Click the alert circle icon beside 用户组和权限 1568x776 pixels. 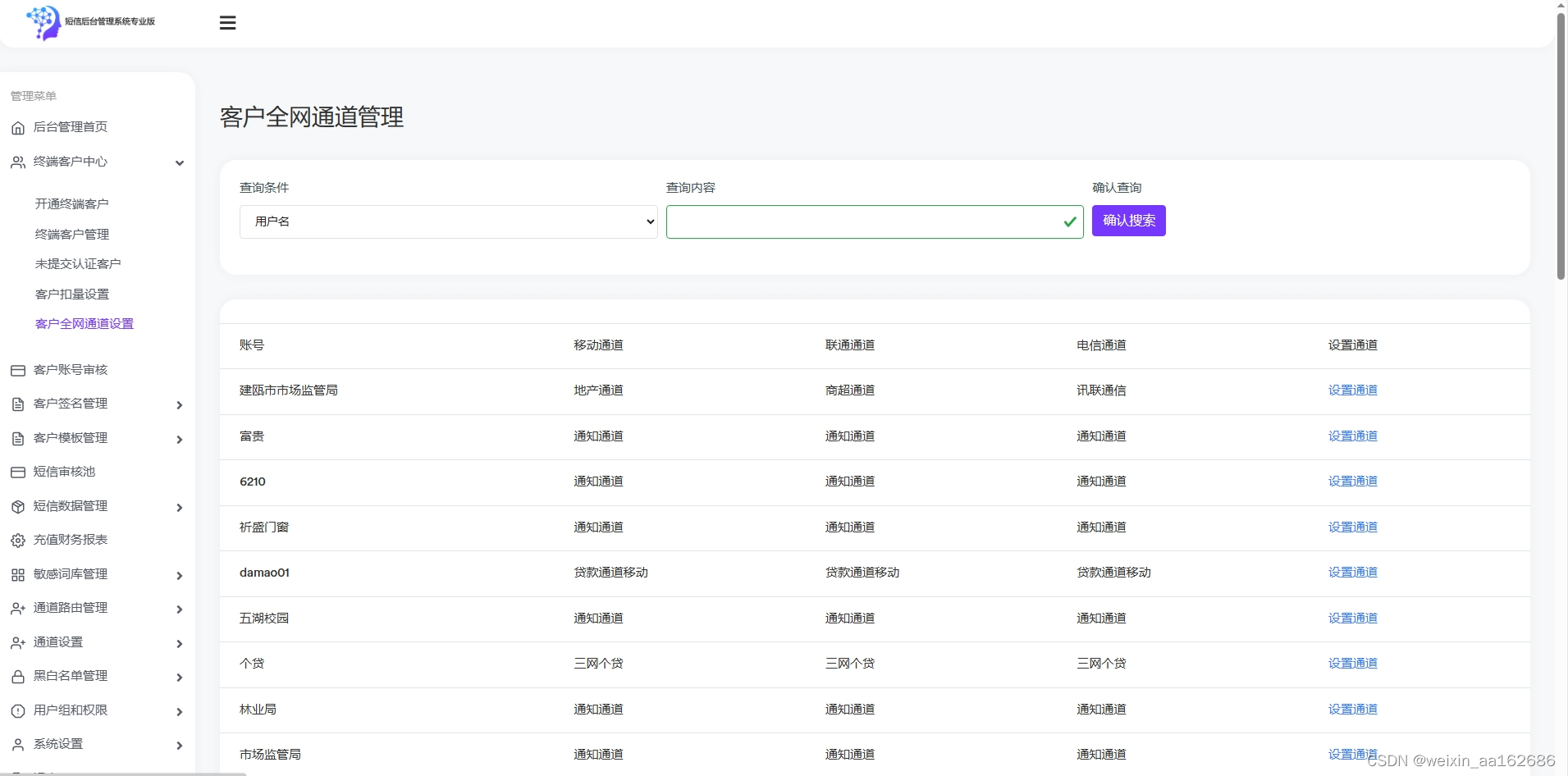click(x=18, y=711)
